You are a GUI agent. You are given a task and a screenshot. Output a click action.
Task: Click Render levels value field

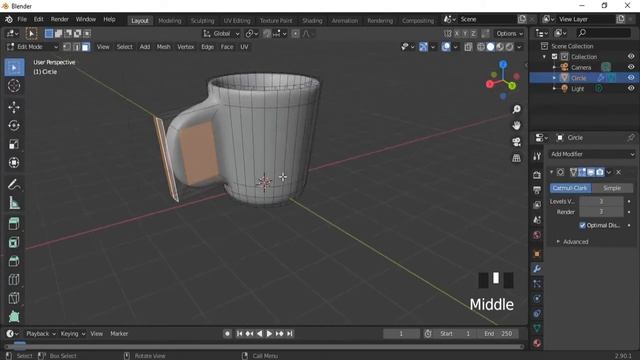pos(601,212)
